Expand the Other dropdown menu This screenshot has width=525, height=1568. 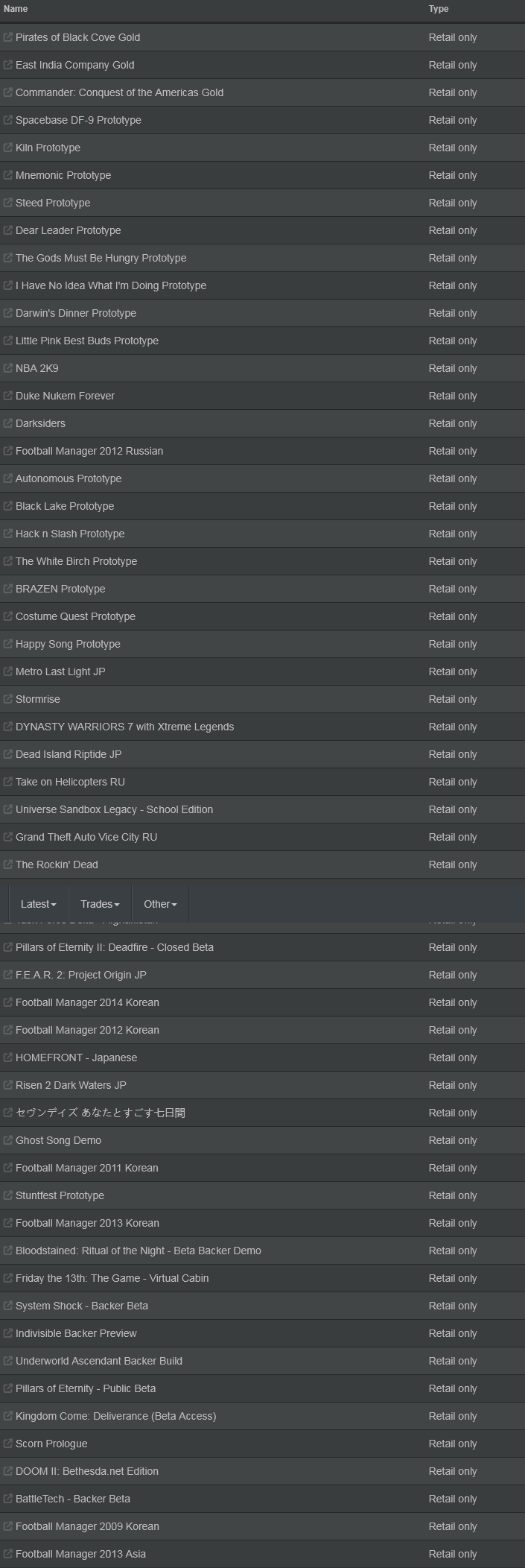[160, 904]
